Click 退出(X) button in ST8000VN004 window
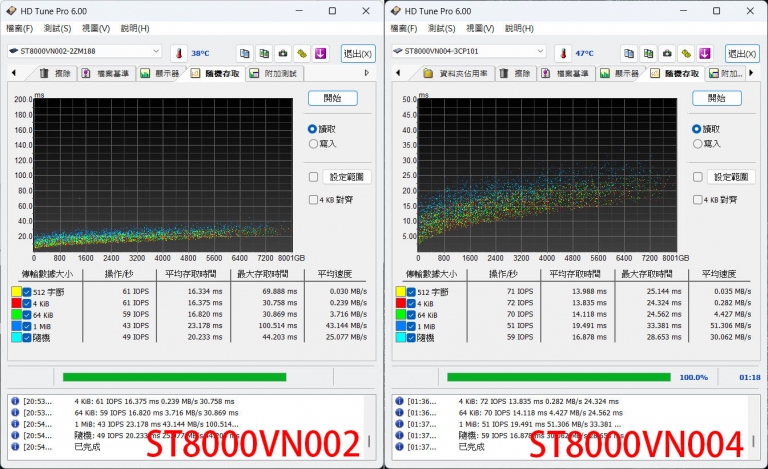This screenshot has height=469, width=768. pyautogui.click(x=742, y=53)
